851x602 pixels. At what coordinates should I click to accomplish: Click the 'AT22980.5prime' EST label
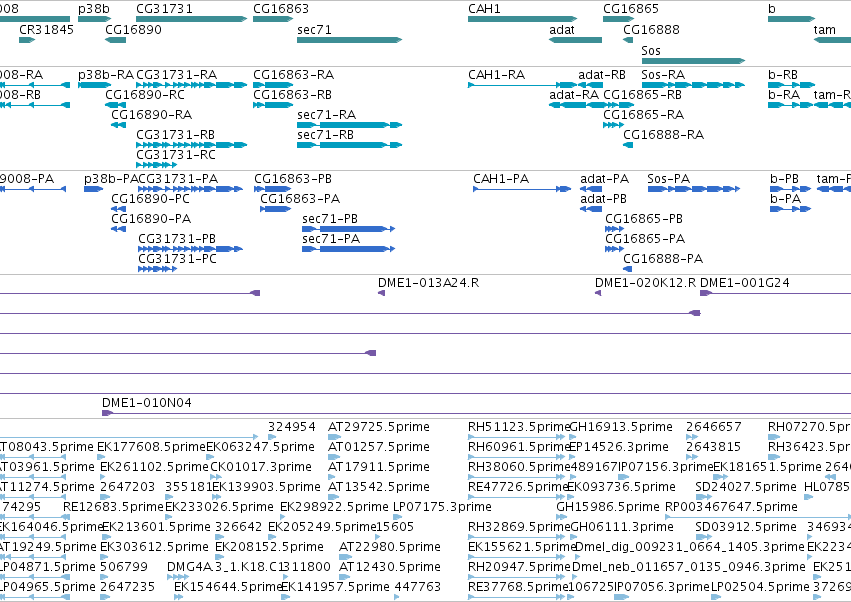(390, 547)
